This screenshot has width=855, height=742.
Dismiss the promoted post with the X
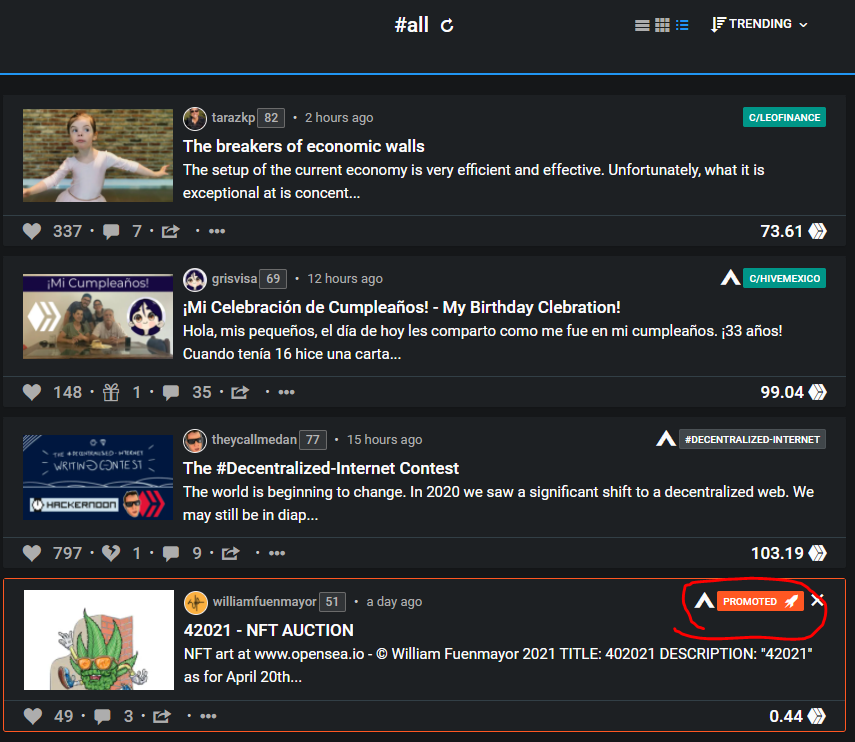coord(817,600)
